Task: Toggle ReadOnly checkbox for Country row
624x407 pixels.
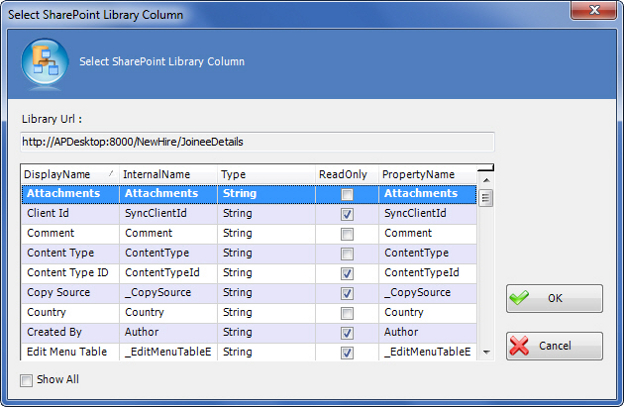Action: click(347, 312)
